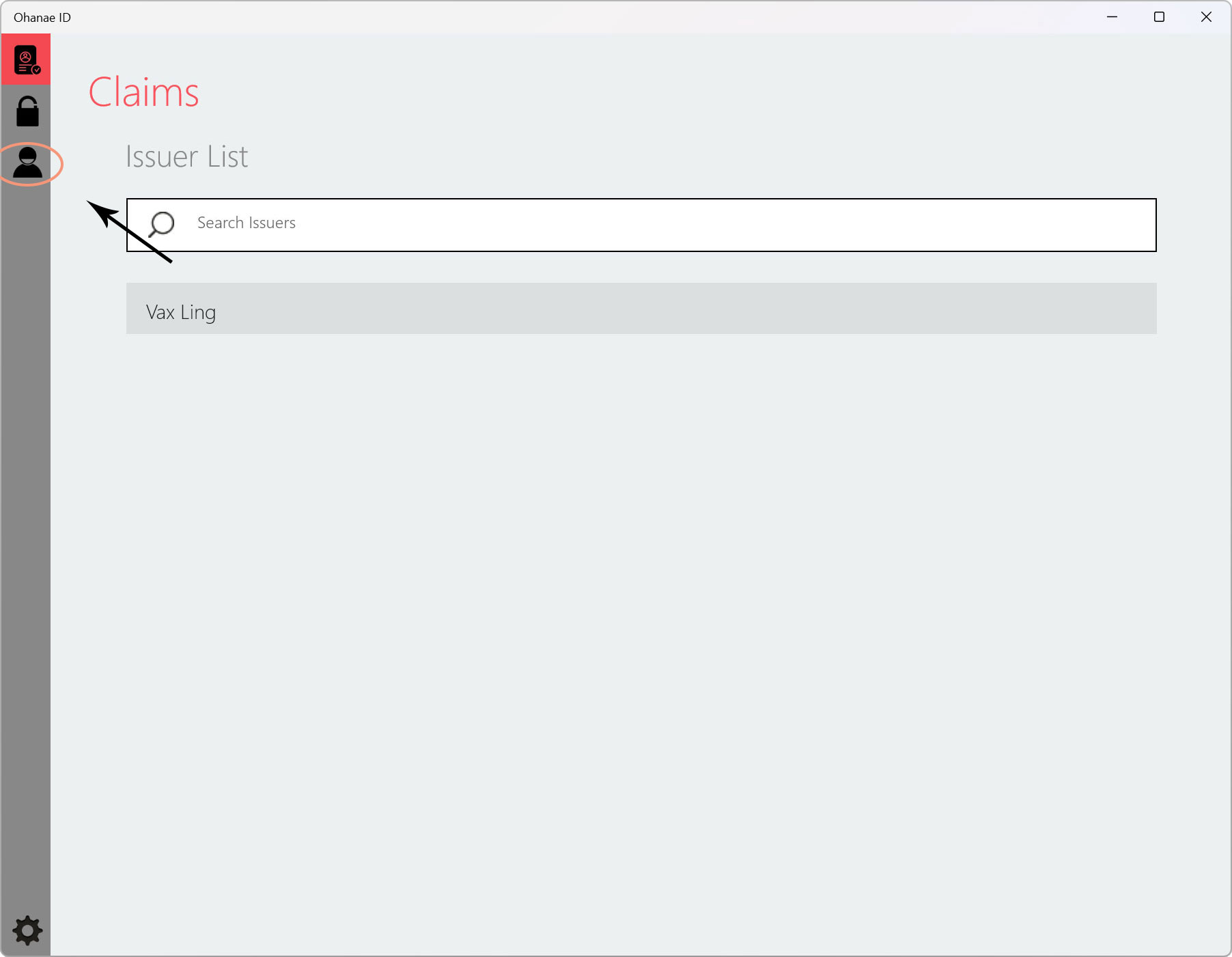Maximize the Ohanae ID window

(x=1159, y=17)
